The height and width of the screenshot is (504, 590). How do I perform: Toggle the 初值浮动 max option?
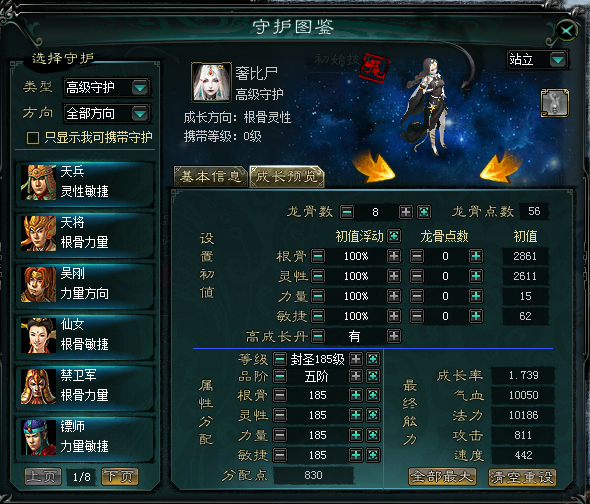[394, 236]
